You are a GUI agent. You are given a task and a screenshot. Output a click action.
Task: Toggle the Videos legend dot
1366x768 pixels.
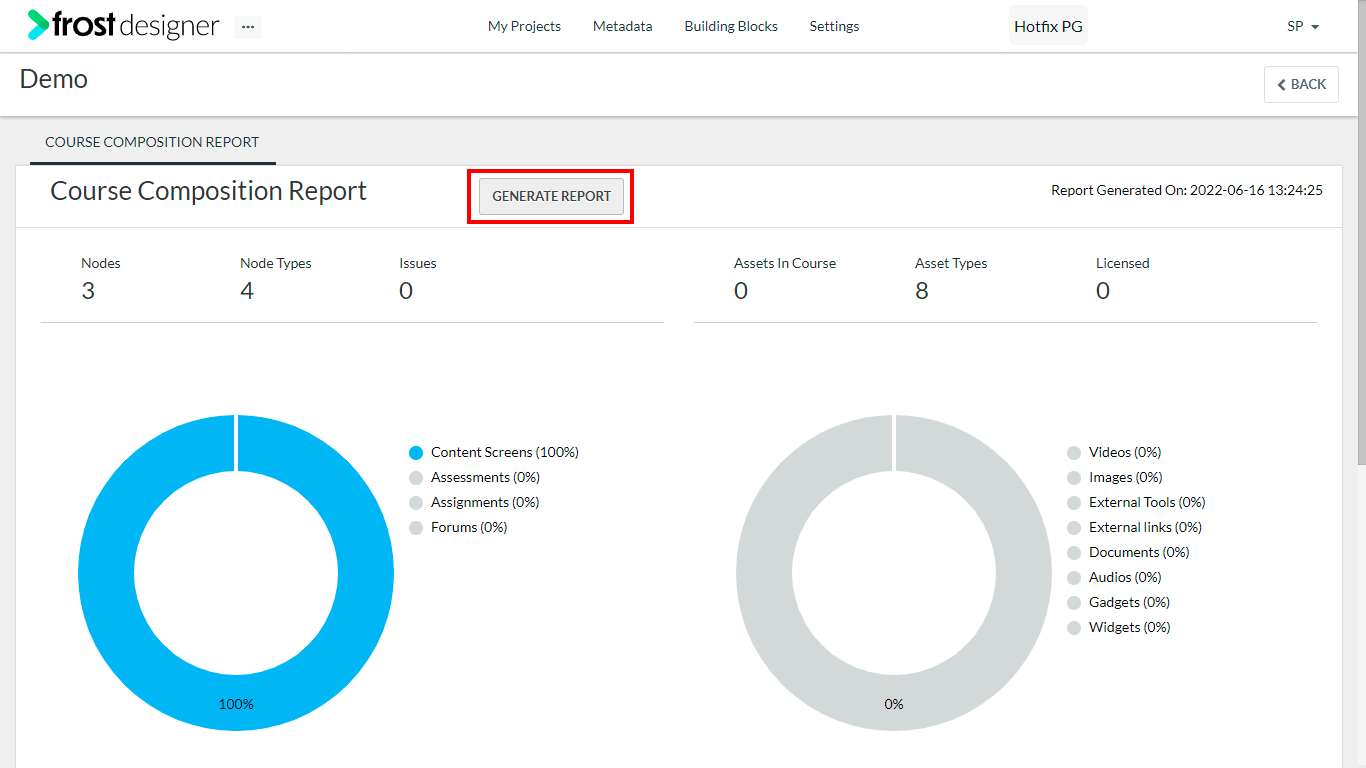[x=1075, y=453]
